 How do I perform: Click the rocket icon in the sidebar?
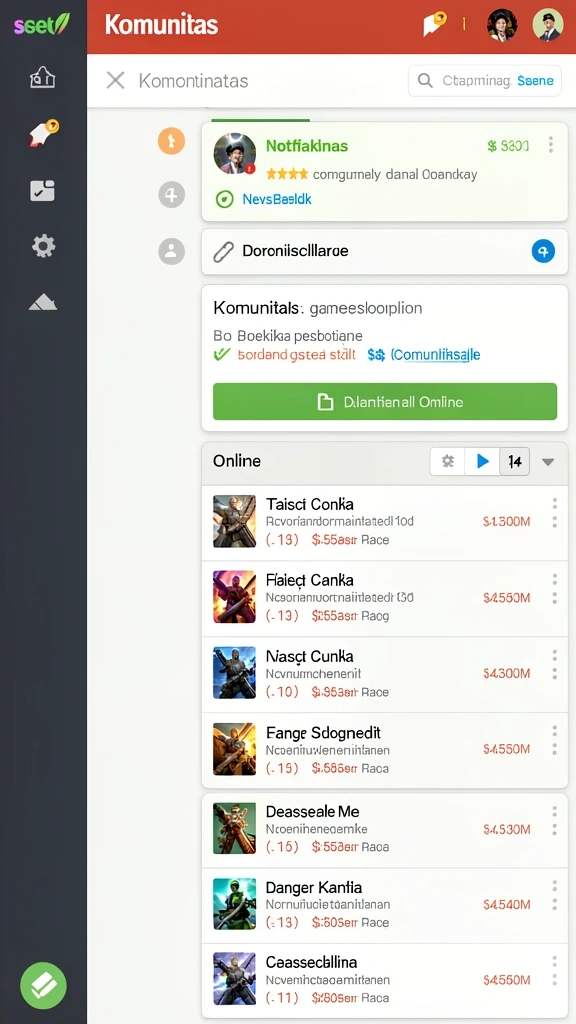[x=44, y=133]
